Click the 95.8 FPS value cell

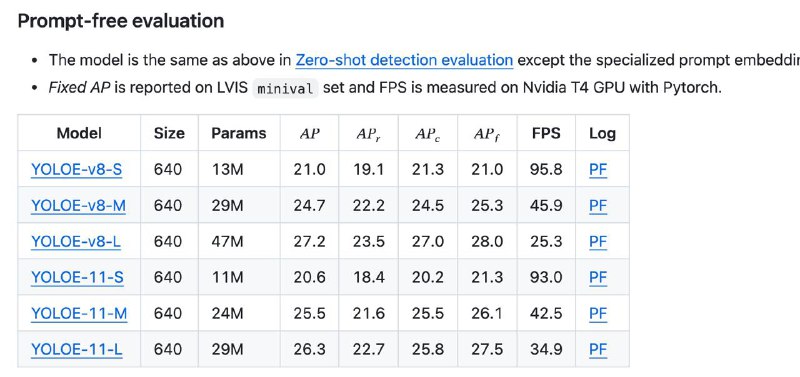tap(546, 169)
